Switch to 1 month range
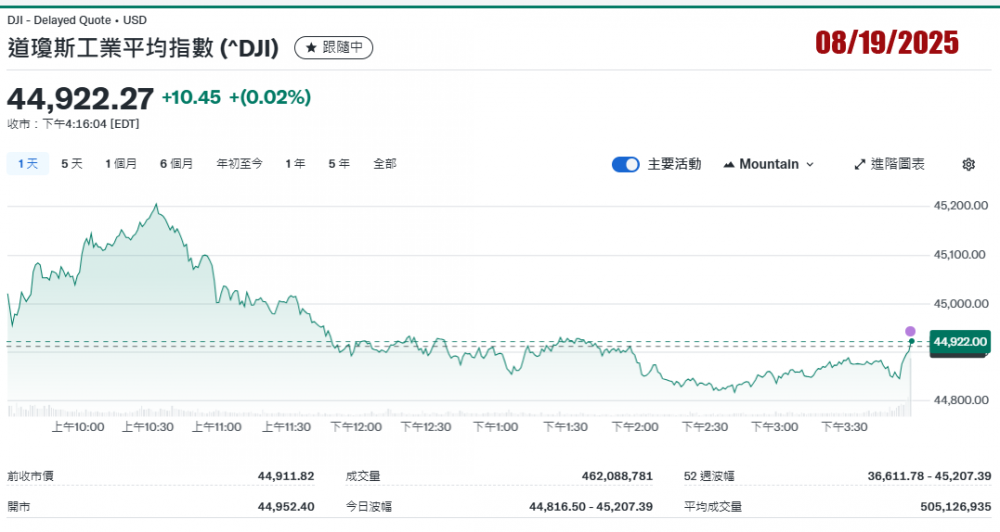The image size is (1000, 532). tap(121, 164)
